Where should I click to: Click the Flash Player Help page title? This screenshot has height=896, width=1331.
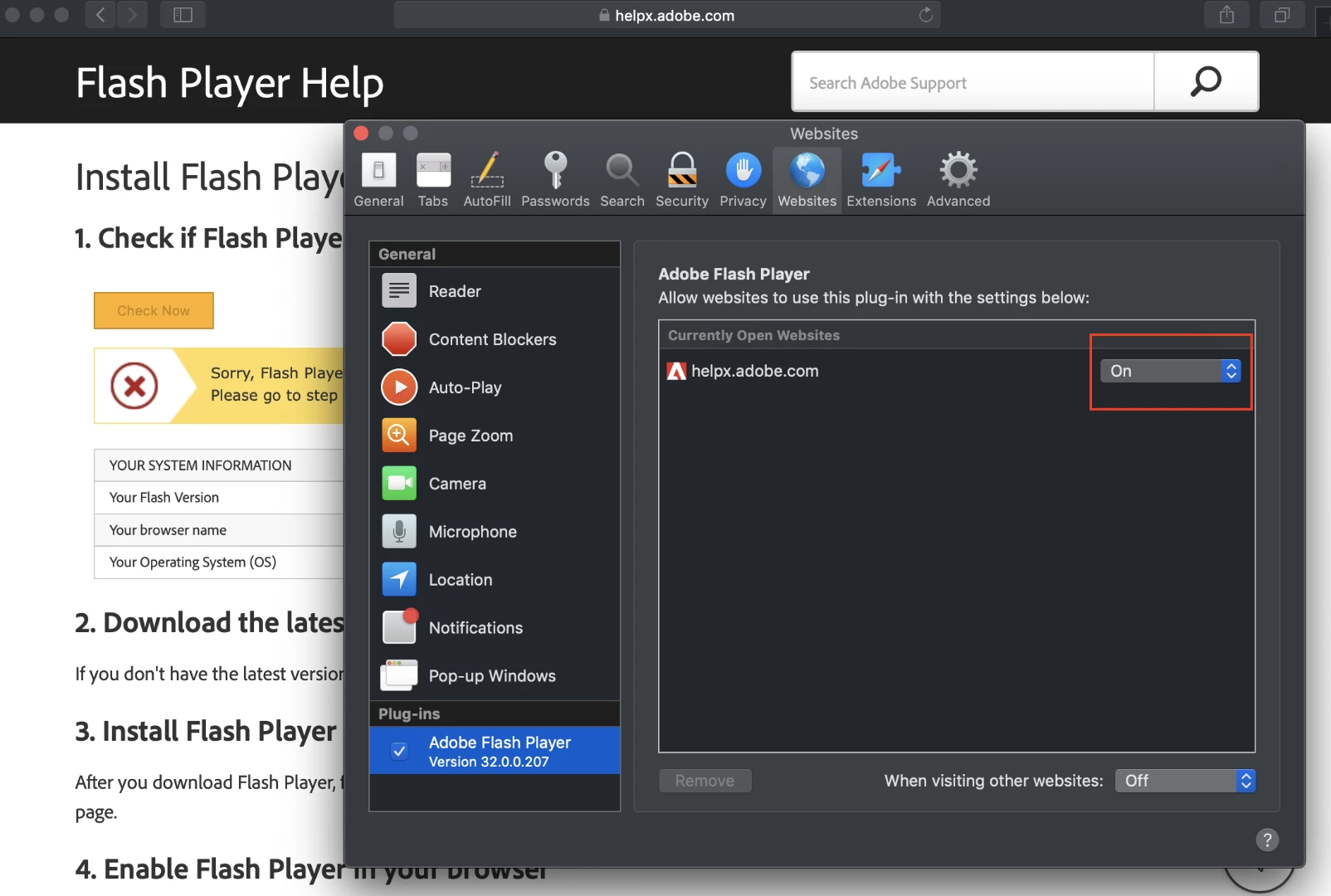pyautogui.click(x=229, y=83)
